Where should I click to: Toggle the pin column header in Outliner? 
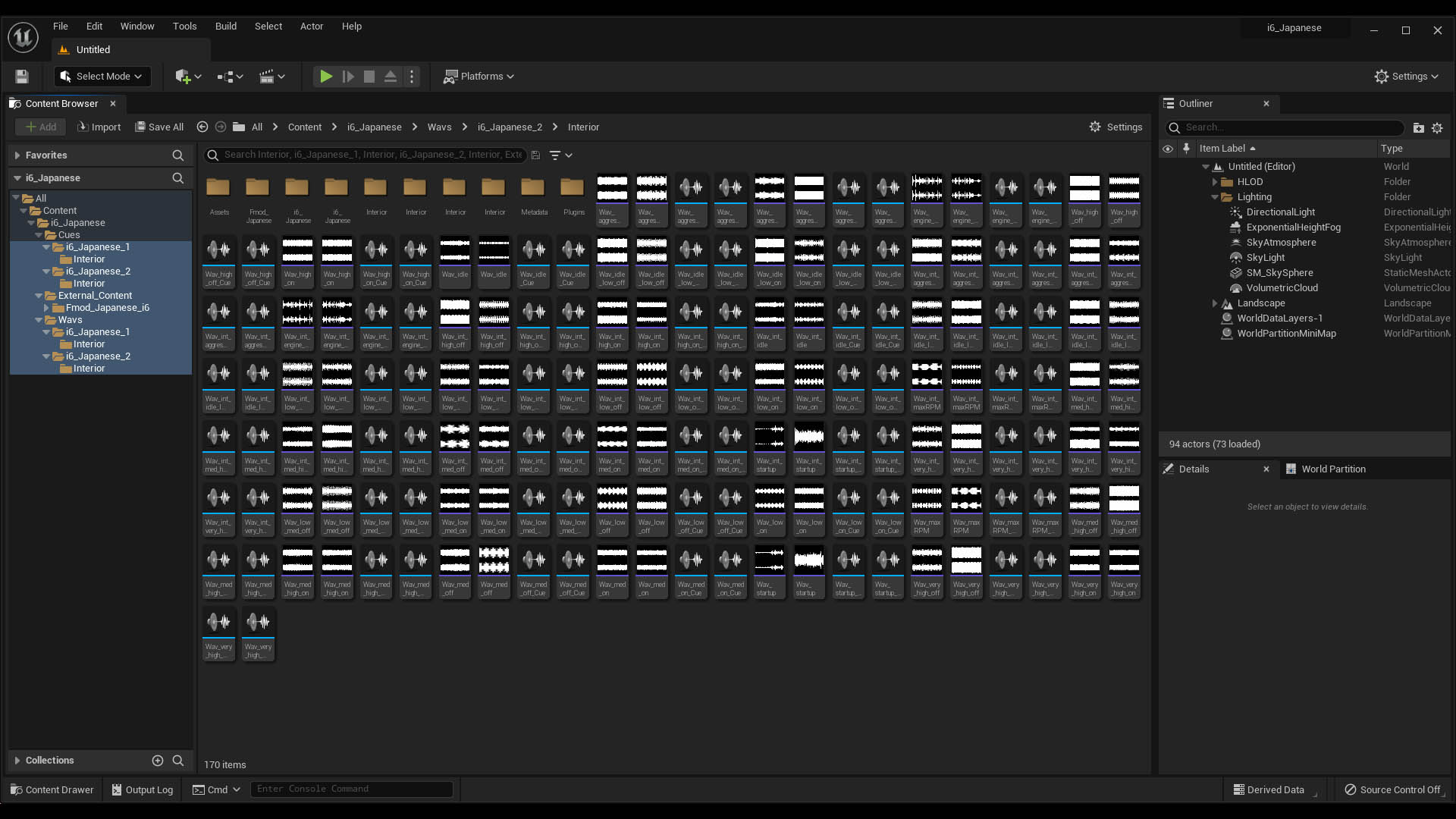1187,149
